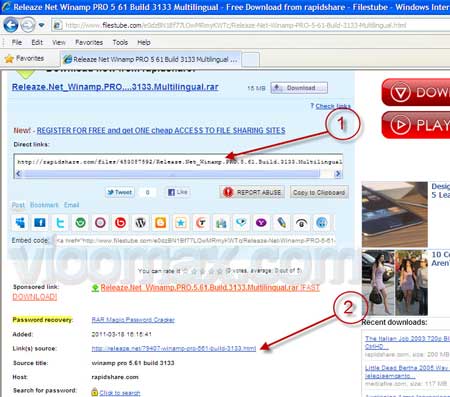Click the browser Forward arrow button
Viewport: 450px width, 397px height.
click(x=28, y=25)
